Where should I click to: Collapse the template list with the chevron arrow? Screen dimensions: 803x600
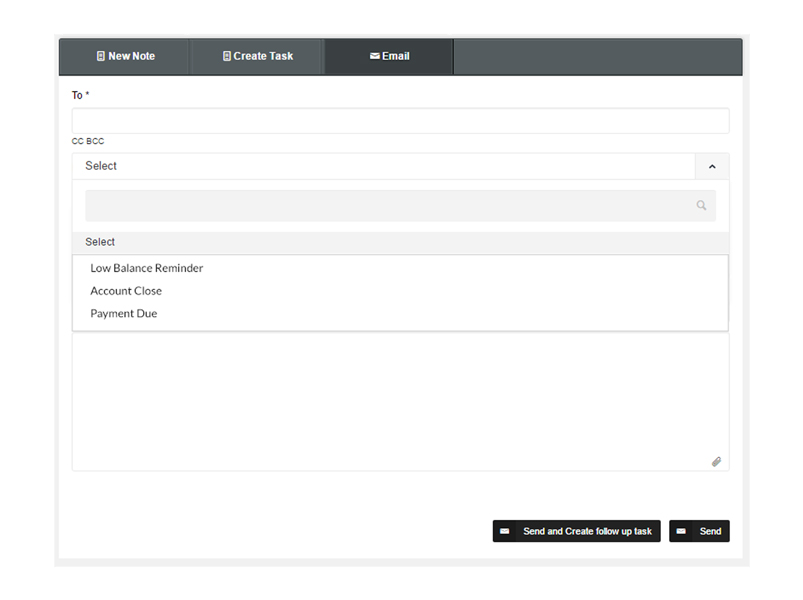coord(712,167)
